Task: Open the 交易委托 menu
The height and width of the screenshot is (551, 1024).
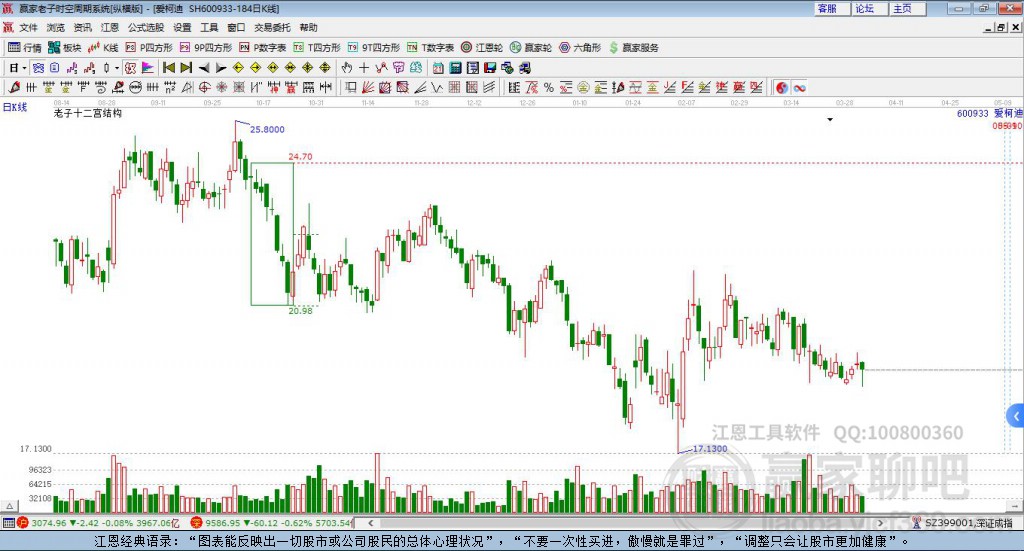Action: (272, 27)
